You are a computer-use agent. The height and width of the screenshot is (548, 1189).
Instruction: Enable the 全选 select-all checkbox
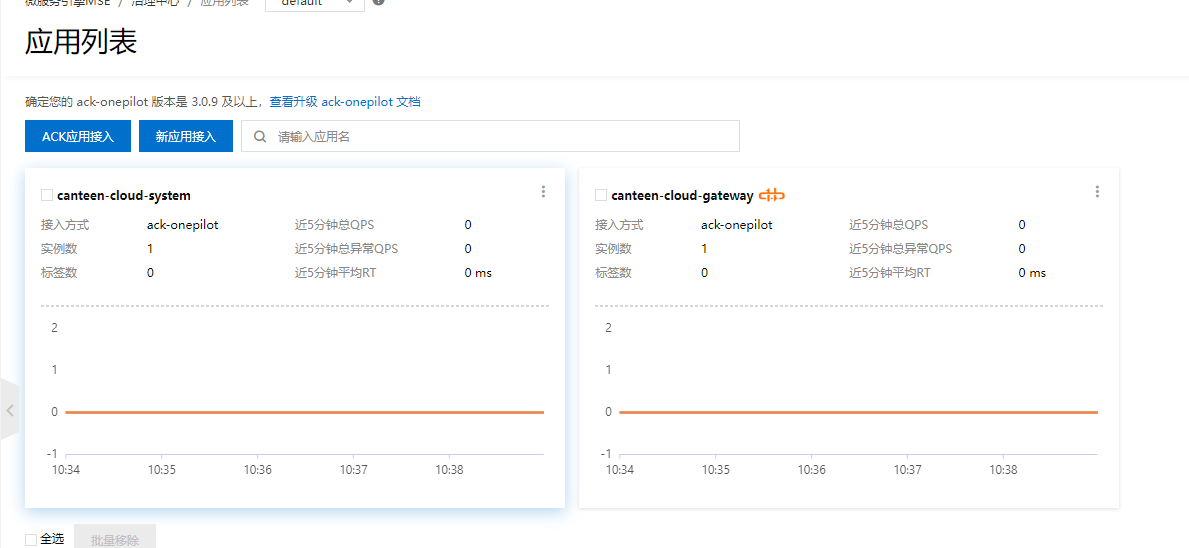coord(31,540)
